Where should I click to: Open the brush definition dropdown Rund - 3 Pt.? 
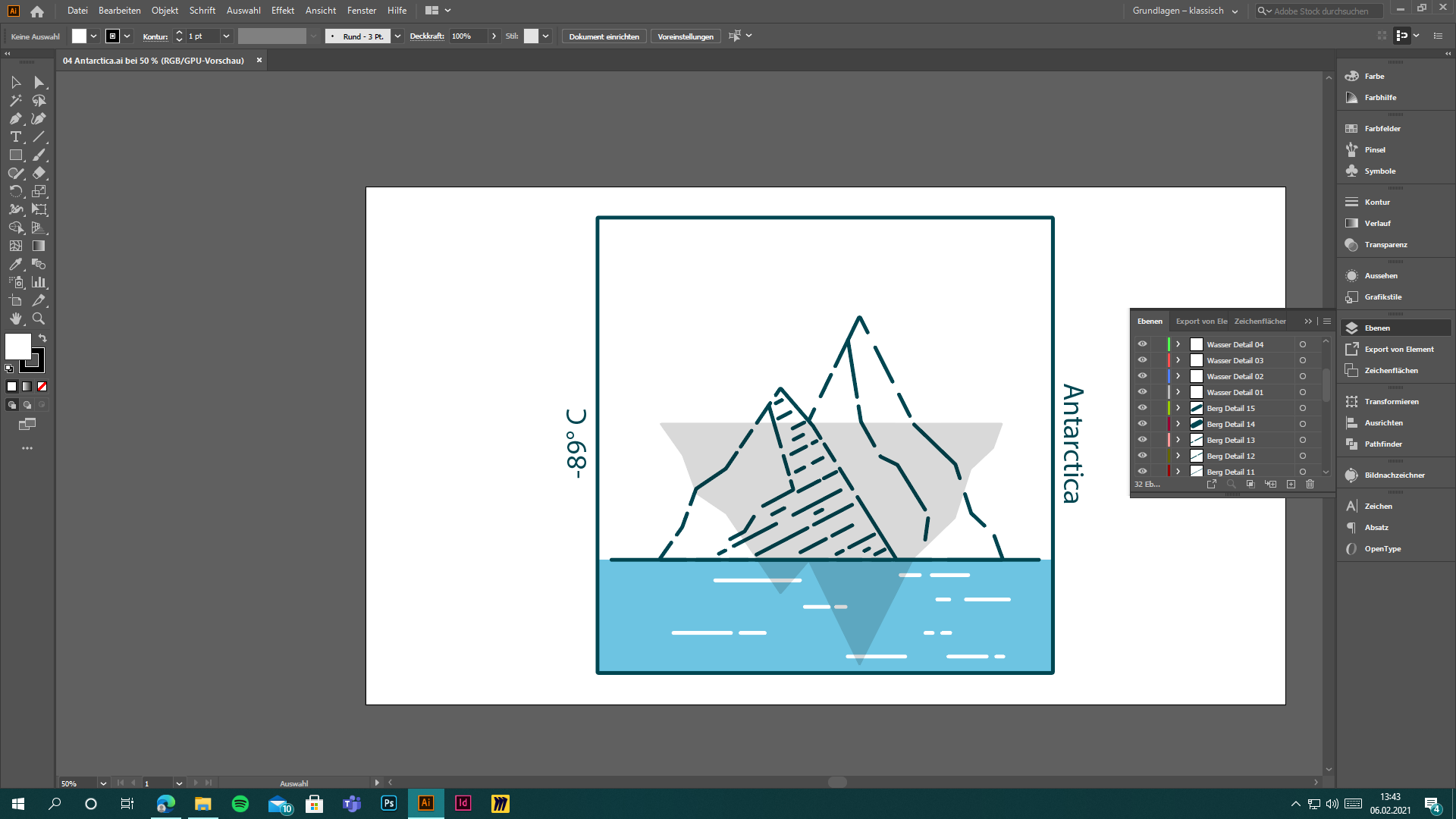[x=397, y=36]
